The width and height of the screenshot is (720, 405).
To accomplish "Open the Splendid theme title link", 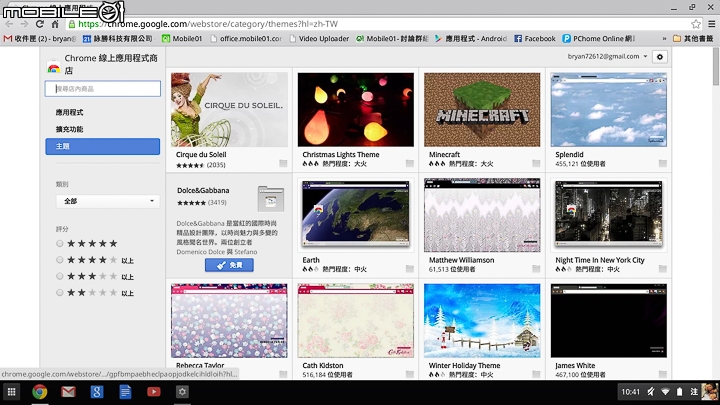I will [569, 155].
